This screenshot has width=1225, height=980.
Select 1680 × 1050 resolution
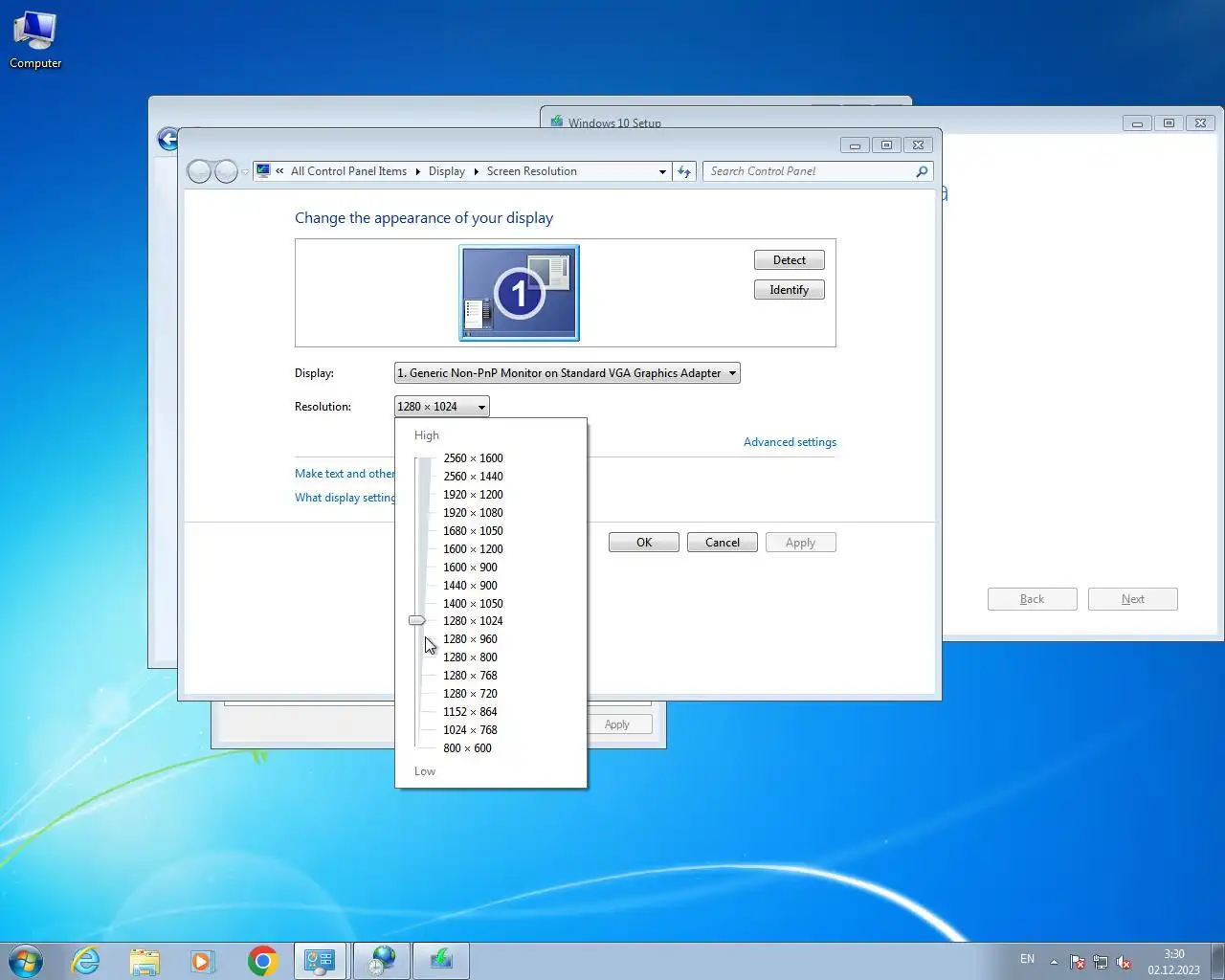473,531
